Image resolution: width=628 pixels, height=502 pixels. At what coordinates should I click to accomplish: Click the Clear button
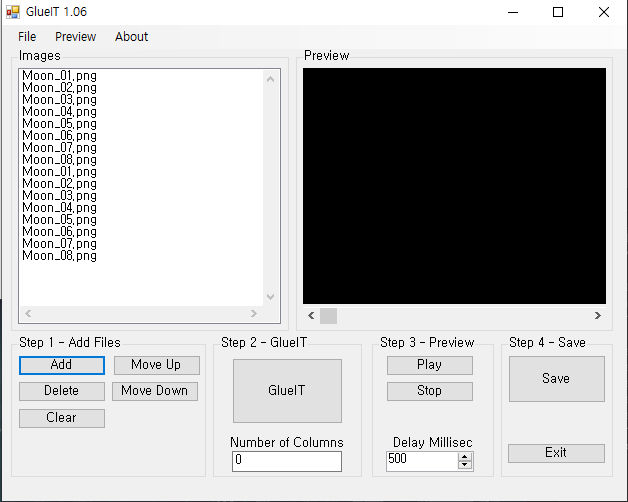tap(62, 418)
